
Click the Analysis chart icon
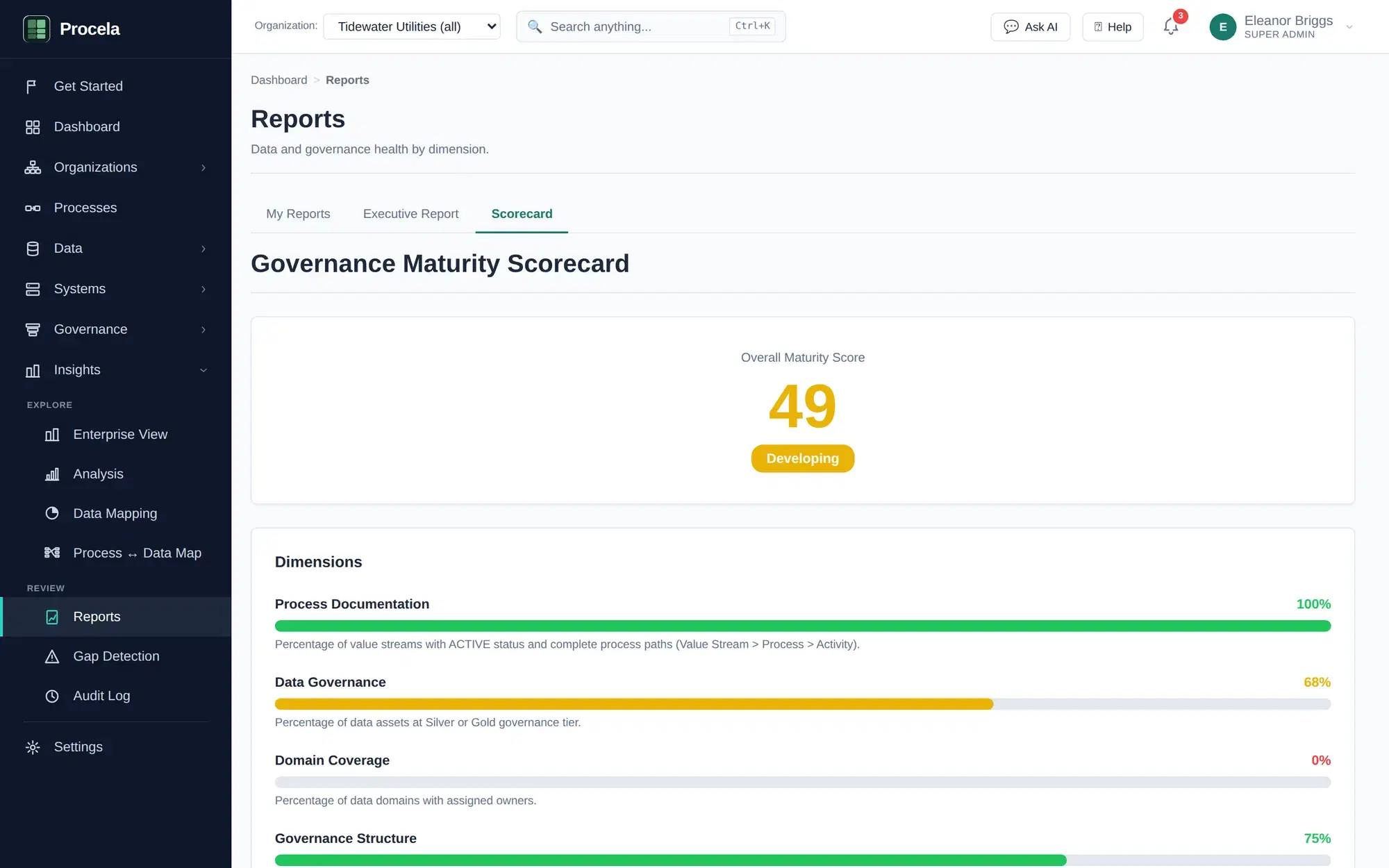52,474
